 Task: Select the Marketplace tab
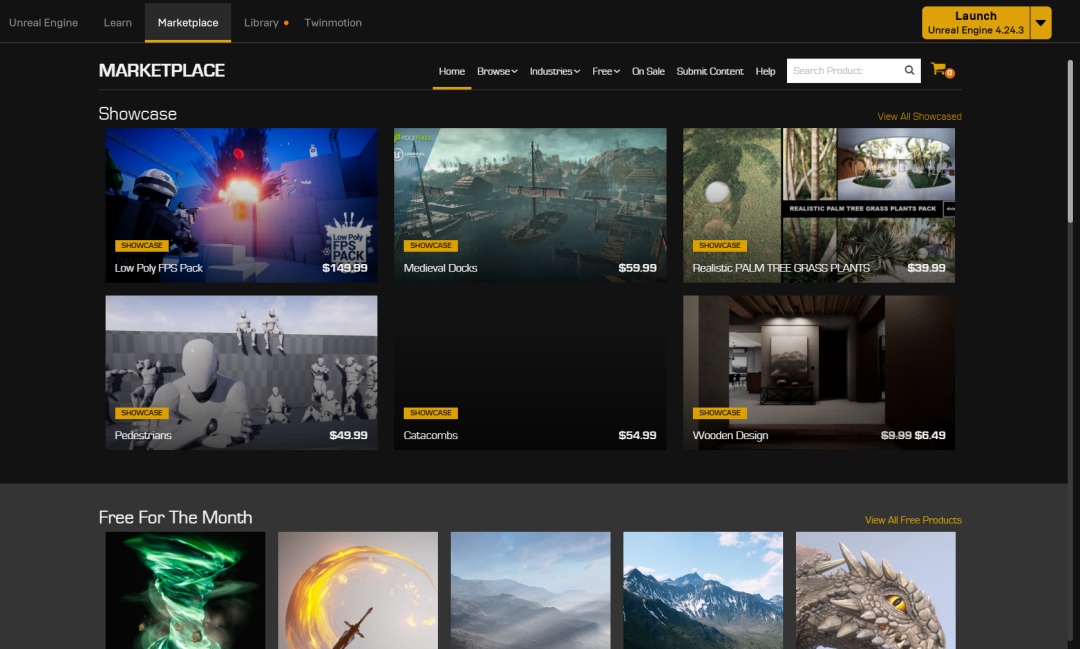coord(188,23)
